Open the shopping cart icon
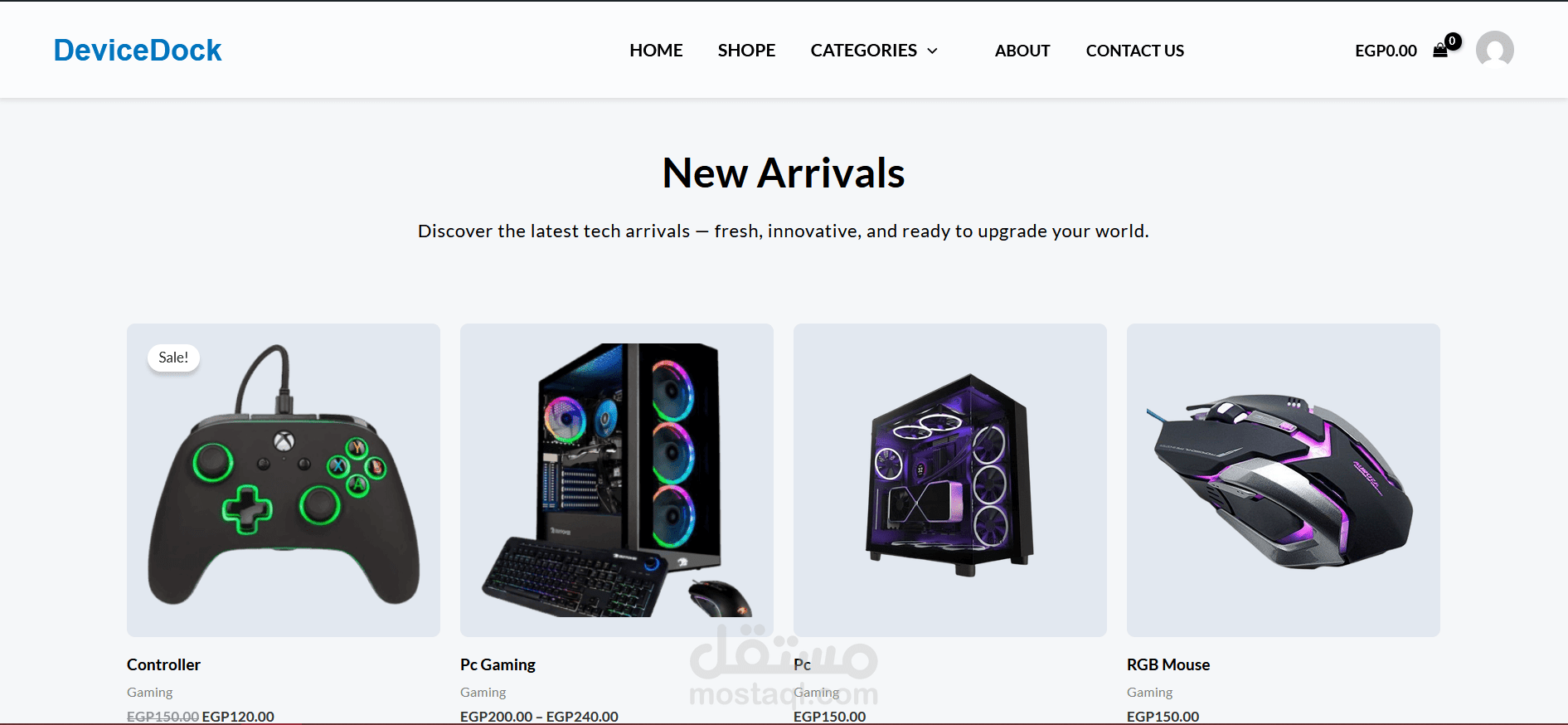Viewport: 1568px width, 725px height. click(1440, 51)
